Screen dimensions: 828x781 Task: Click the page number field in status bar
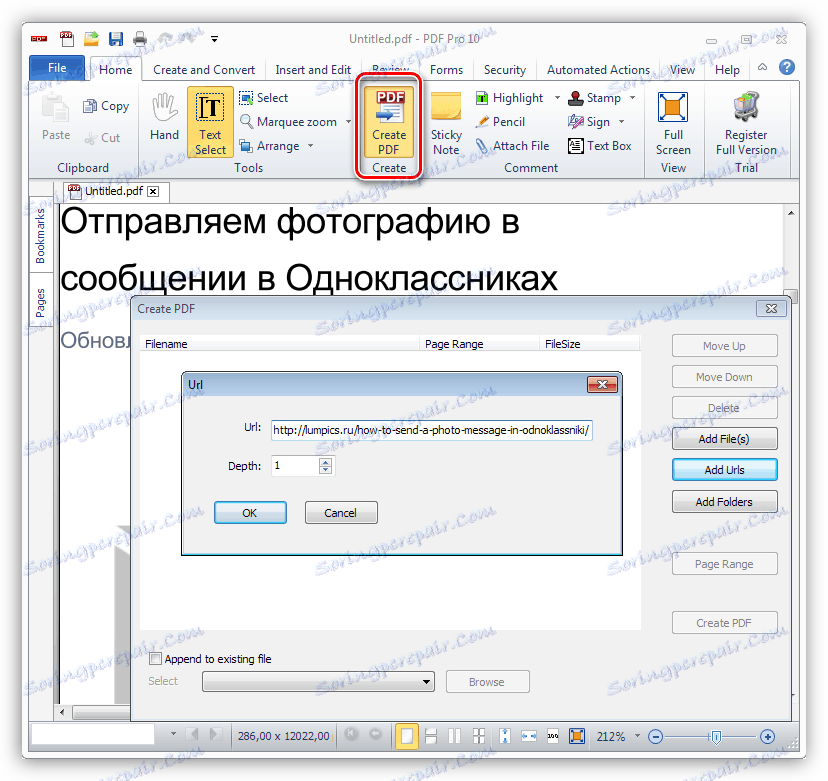pyautogui.click(x=92, y=735)
